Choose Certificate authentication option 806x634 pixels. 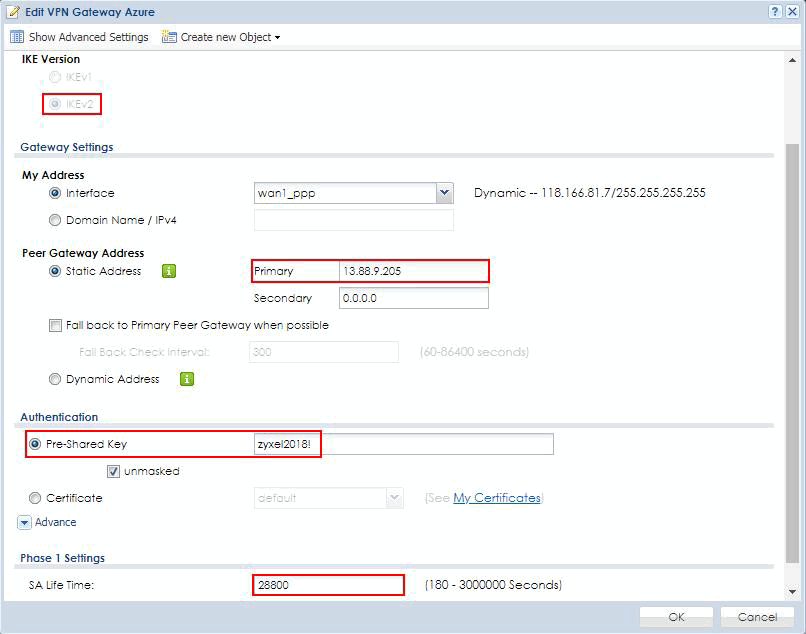36,498
